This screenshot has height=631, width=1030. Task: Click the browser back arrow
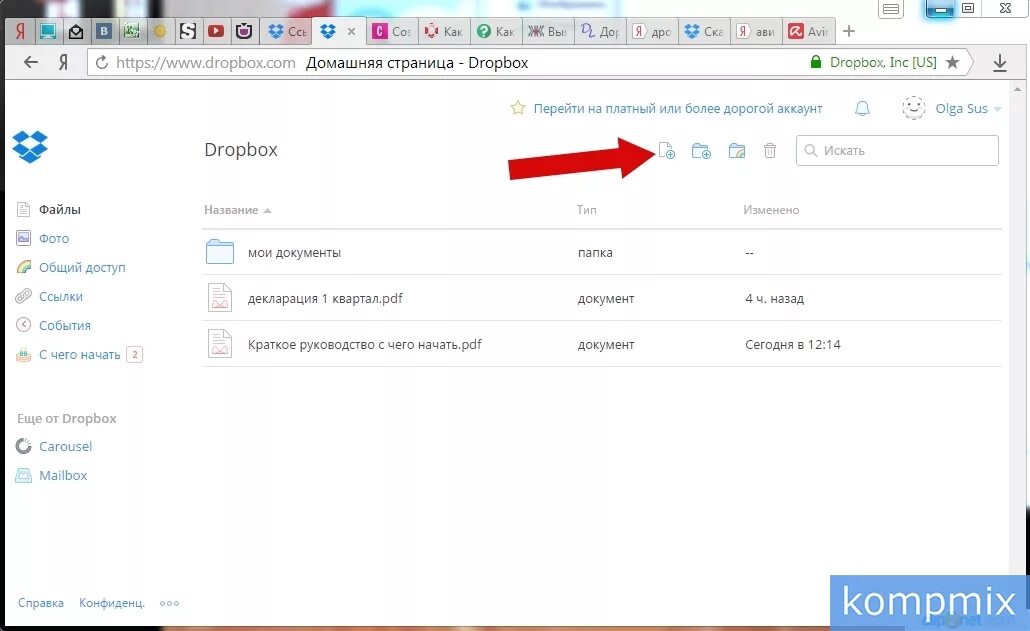(31, 62)
